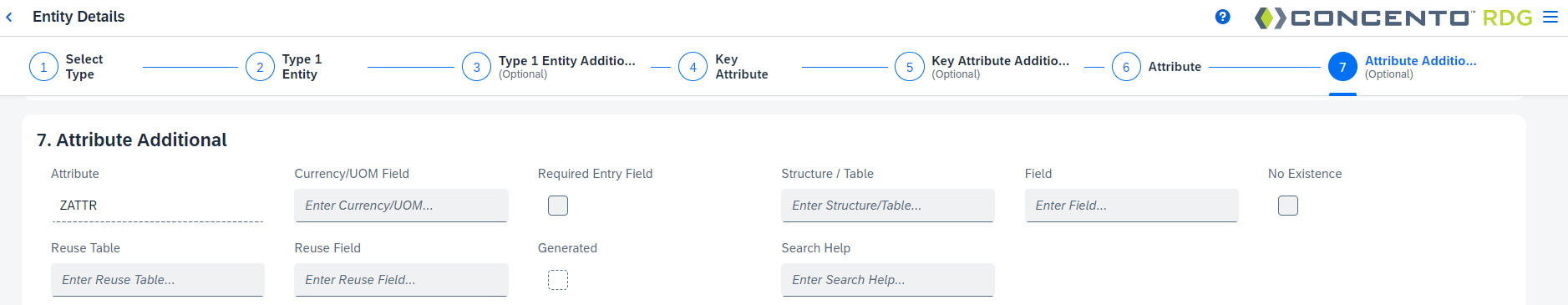Tick the Generated checkbox
1568x305 pixels.
tap(558, 280)
